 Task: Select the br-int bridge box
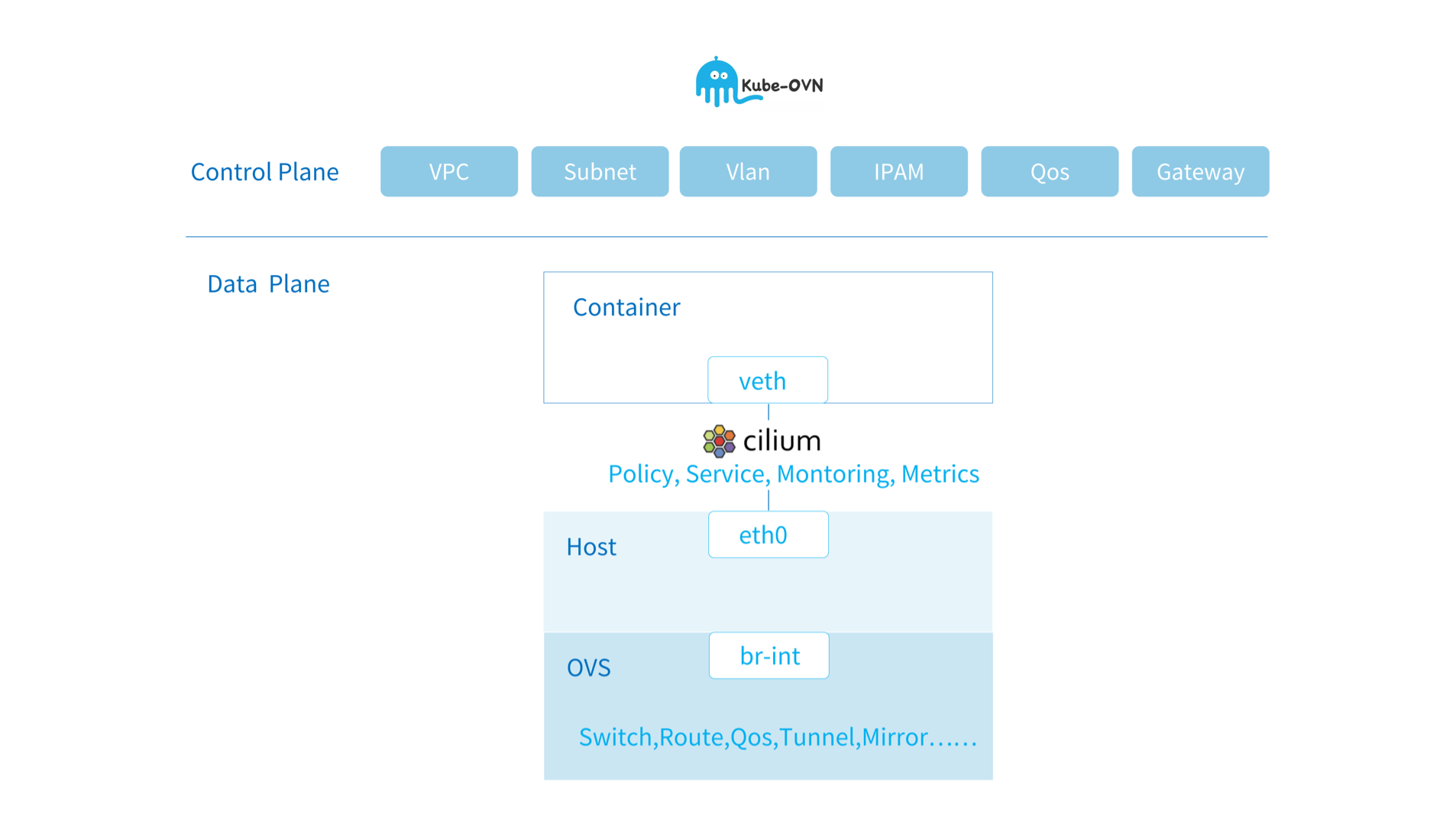point(768,656)
